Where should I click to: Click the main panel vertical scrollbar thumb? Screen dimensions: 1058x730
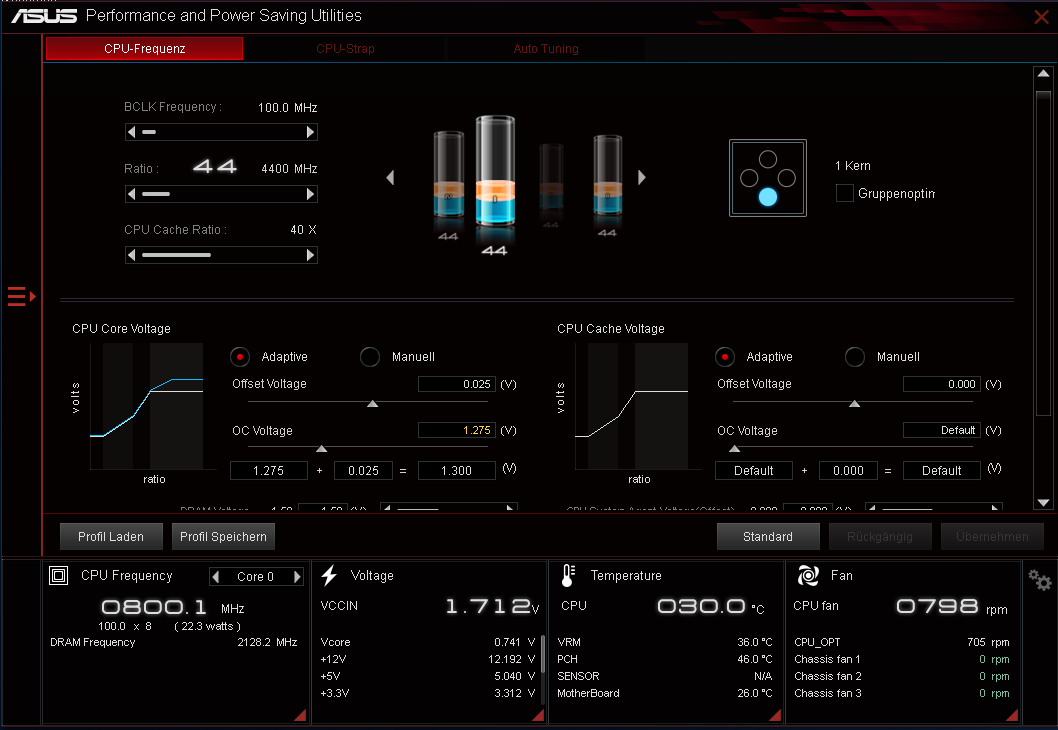pyautogui.click(x=1043, y=253)
